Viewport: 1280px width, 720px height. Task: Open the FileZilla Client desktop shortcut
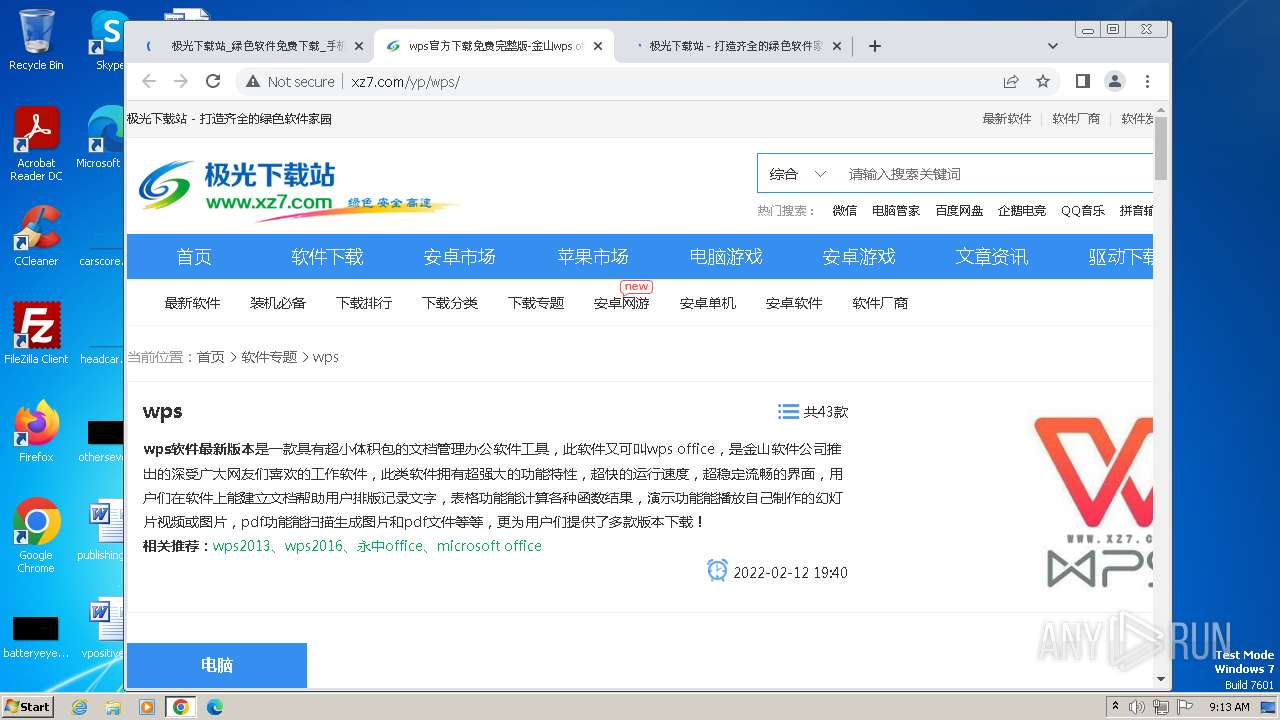[36, 333]
